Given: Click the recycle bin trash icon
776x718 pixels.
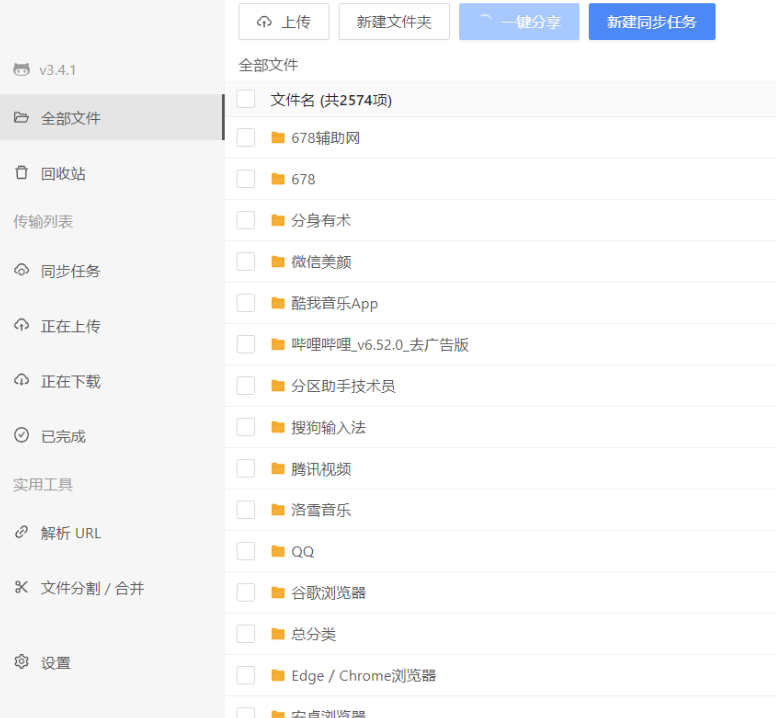Looking at the screenshot, I should pyautogui.click(x=21, y=173).
